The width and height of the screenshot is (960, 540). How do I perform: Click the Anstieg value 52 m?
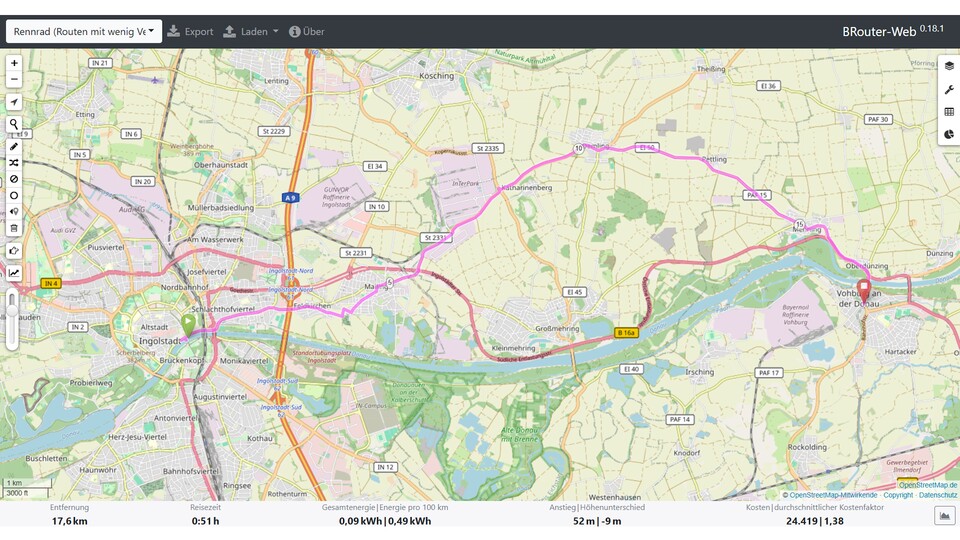(584, 521)
